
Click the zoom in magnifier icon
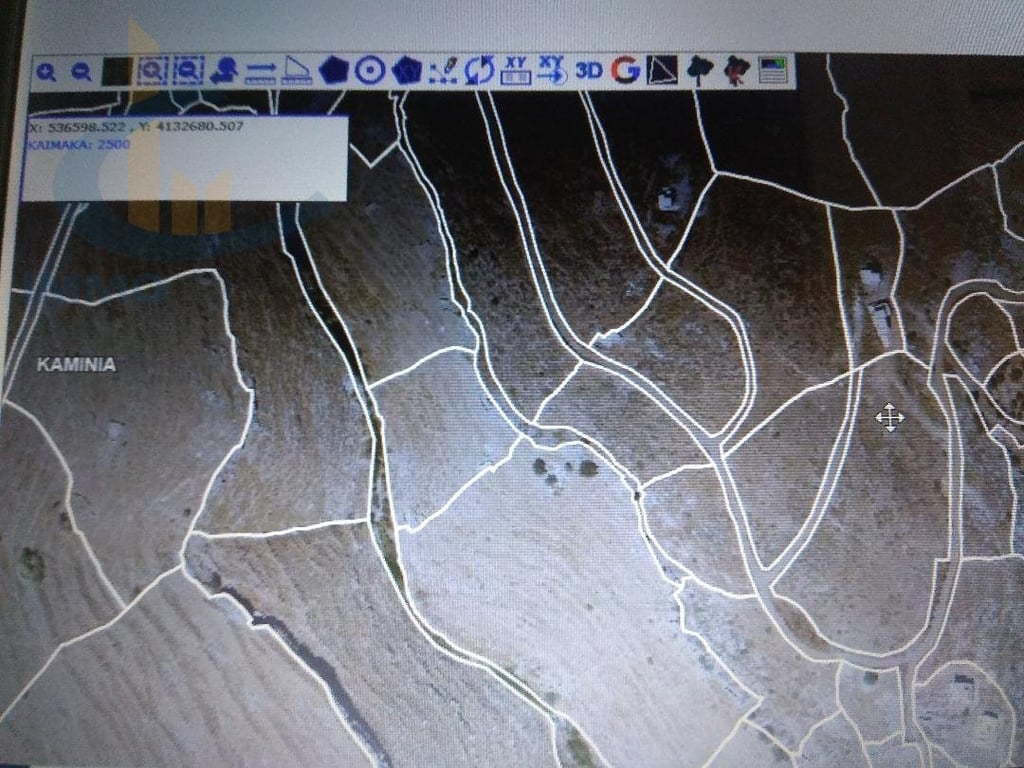point(46,72)
